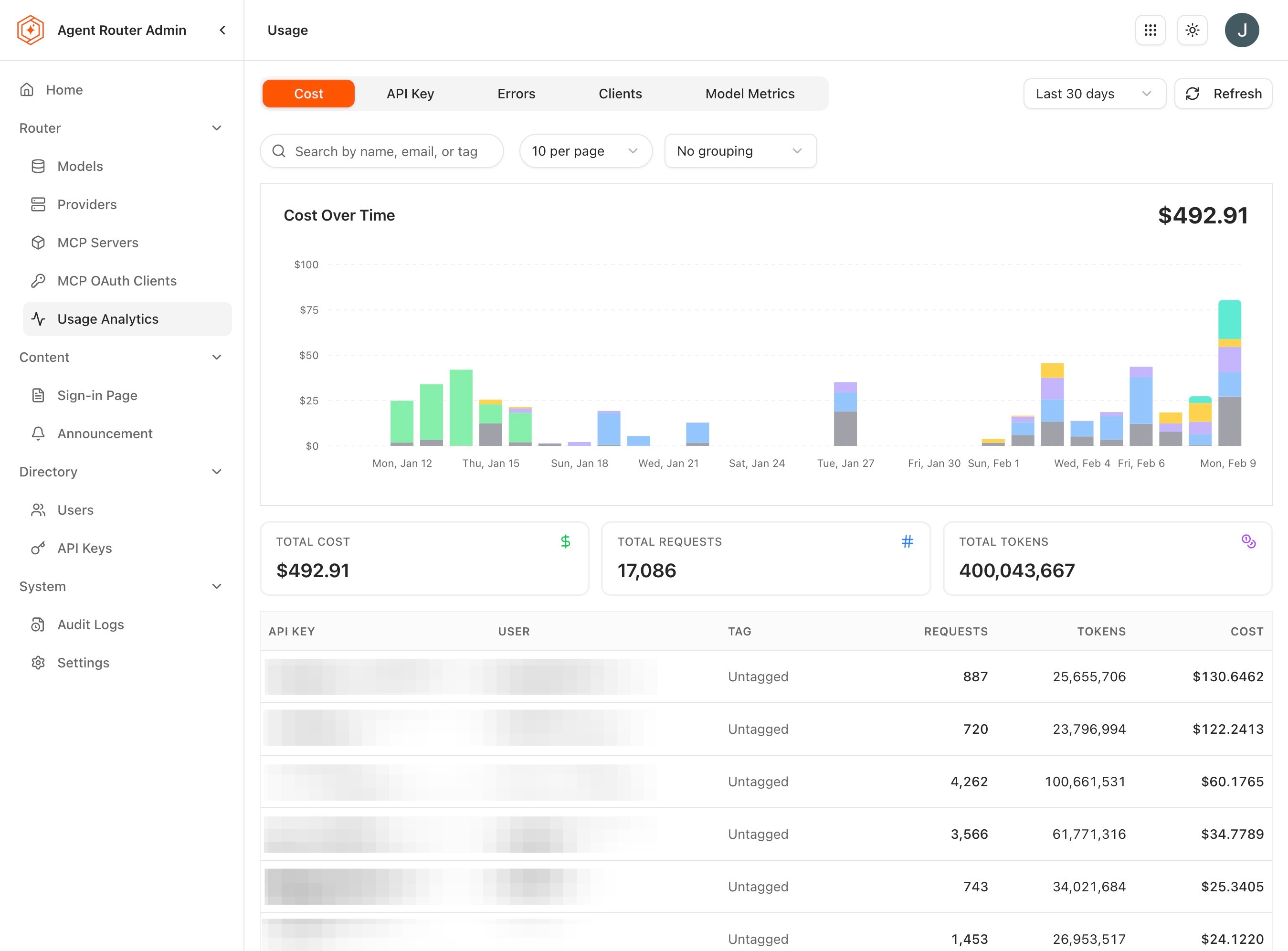Collapse the Content section chevron
1288x951 pixels.
click(x=216, y=357)
